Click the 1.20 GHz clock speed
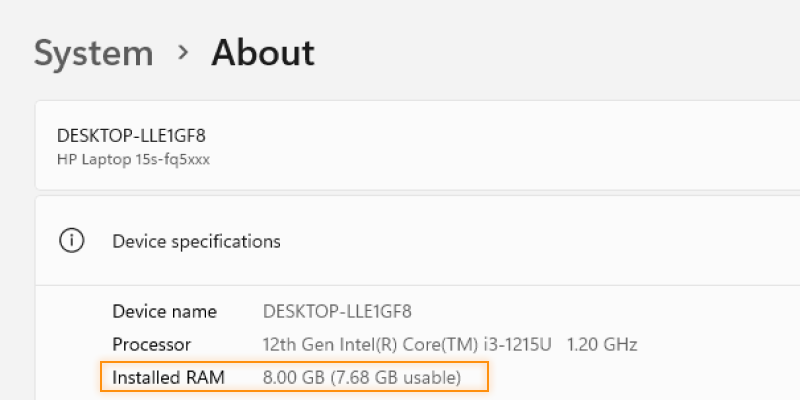The width and height of the screenshot is (800, 400). [602, 344]
